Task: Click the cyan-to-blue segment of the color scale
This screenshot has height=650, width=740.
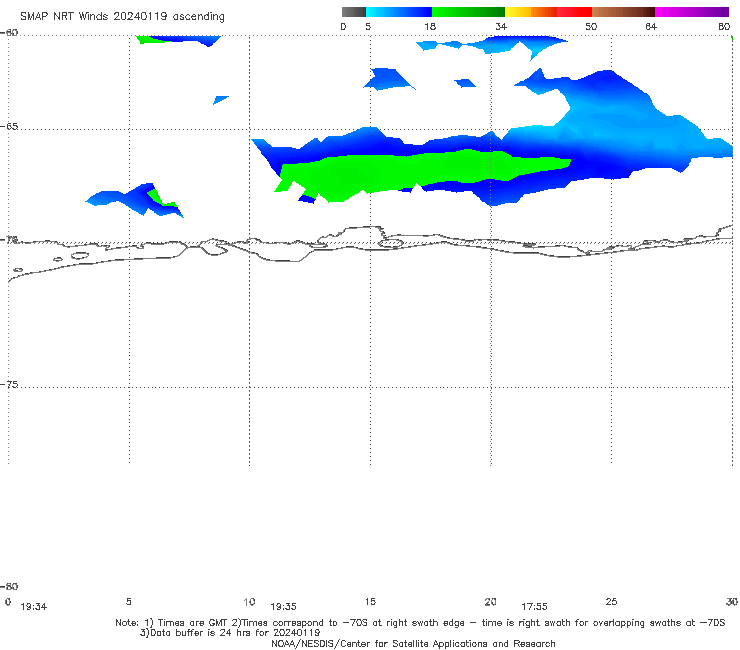Action: 398,12
